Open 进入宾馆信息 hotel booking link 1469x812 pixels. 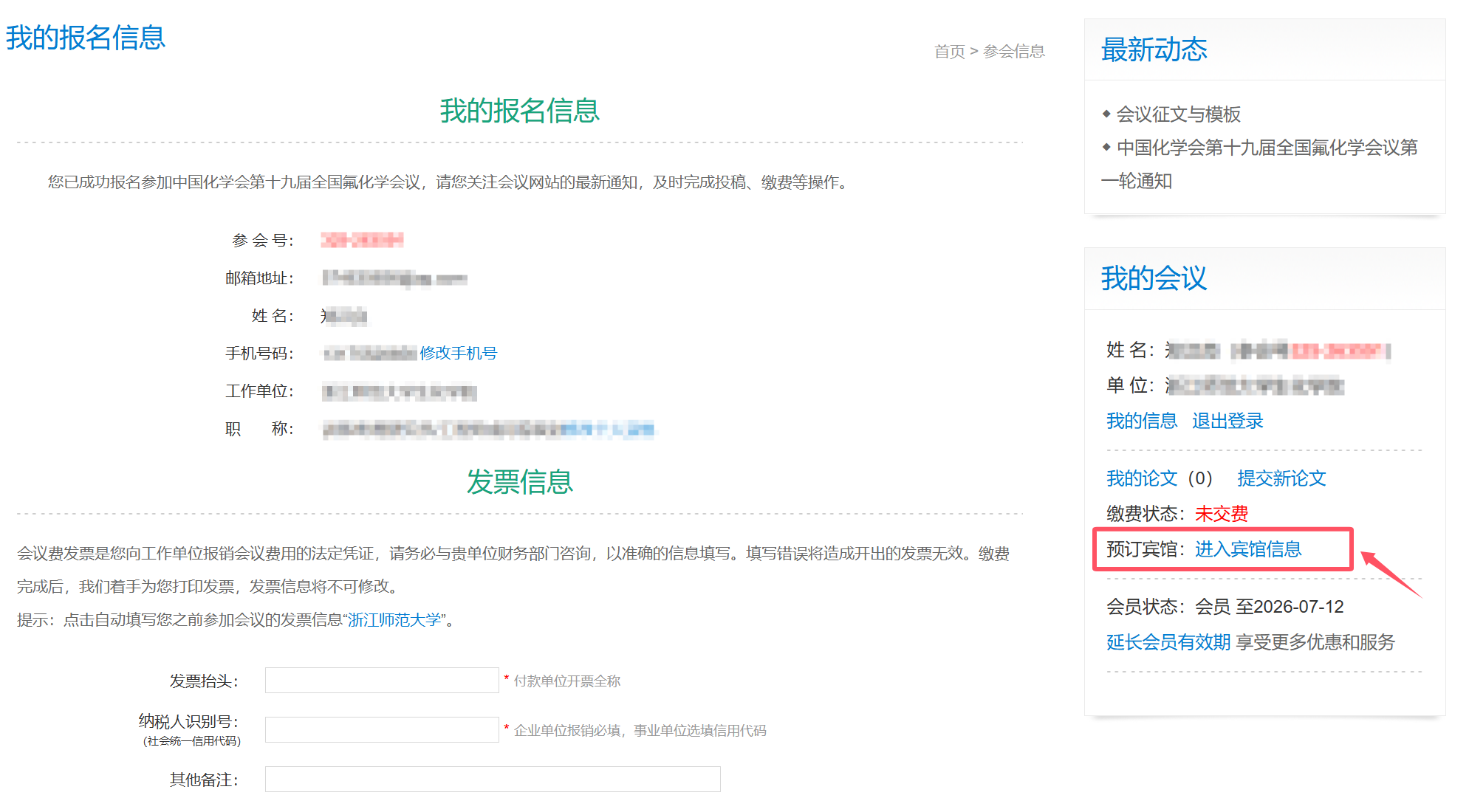pyautogui.click(x=1247, y=549)
